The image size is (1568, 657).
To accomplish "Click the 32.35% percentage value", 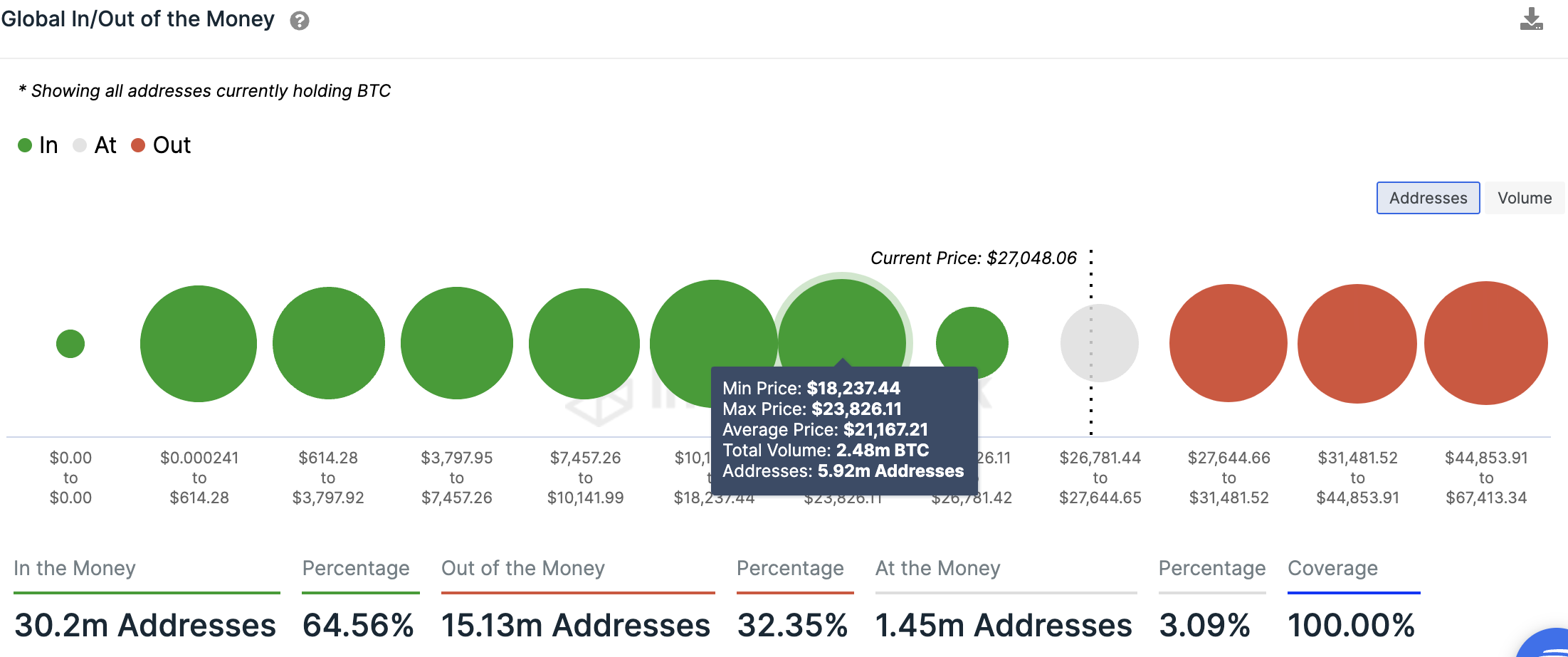I will pos(793,626).
